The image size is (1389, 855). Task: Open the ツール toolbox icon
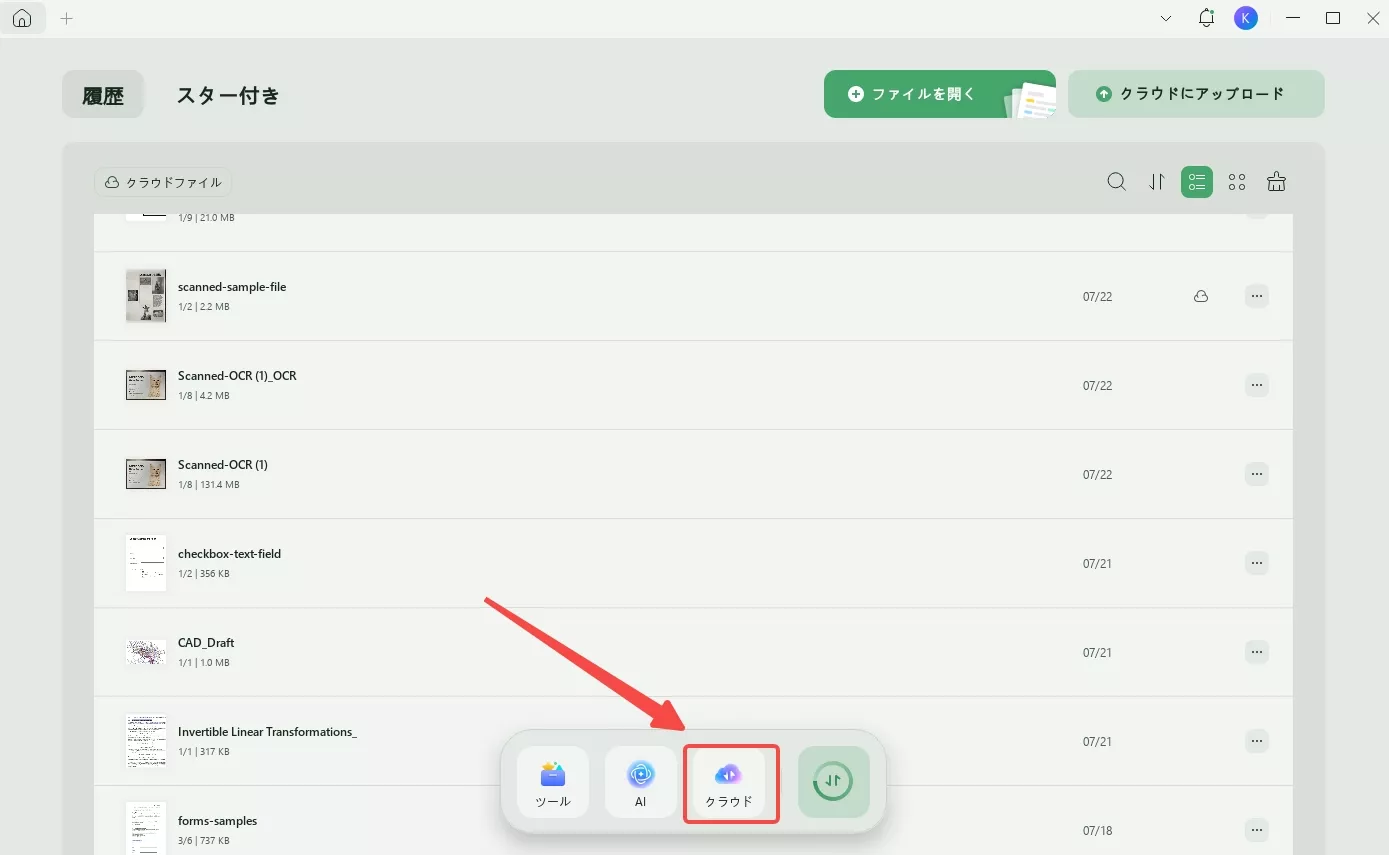click(x=553, y=782)
